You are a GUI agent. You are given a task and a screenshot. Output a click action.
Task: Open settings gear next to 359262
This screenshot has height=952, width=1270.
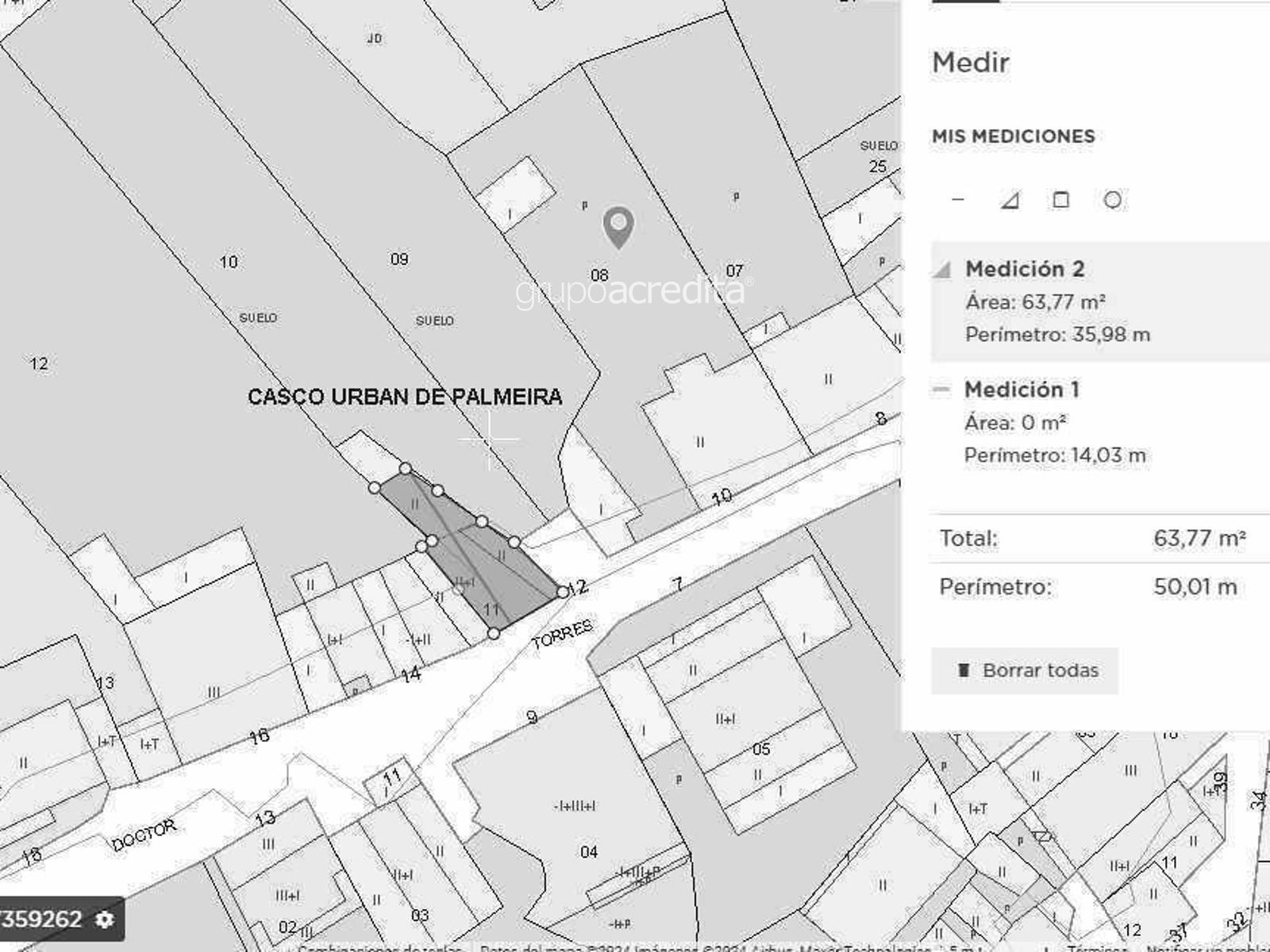[x=105, y=919]
